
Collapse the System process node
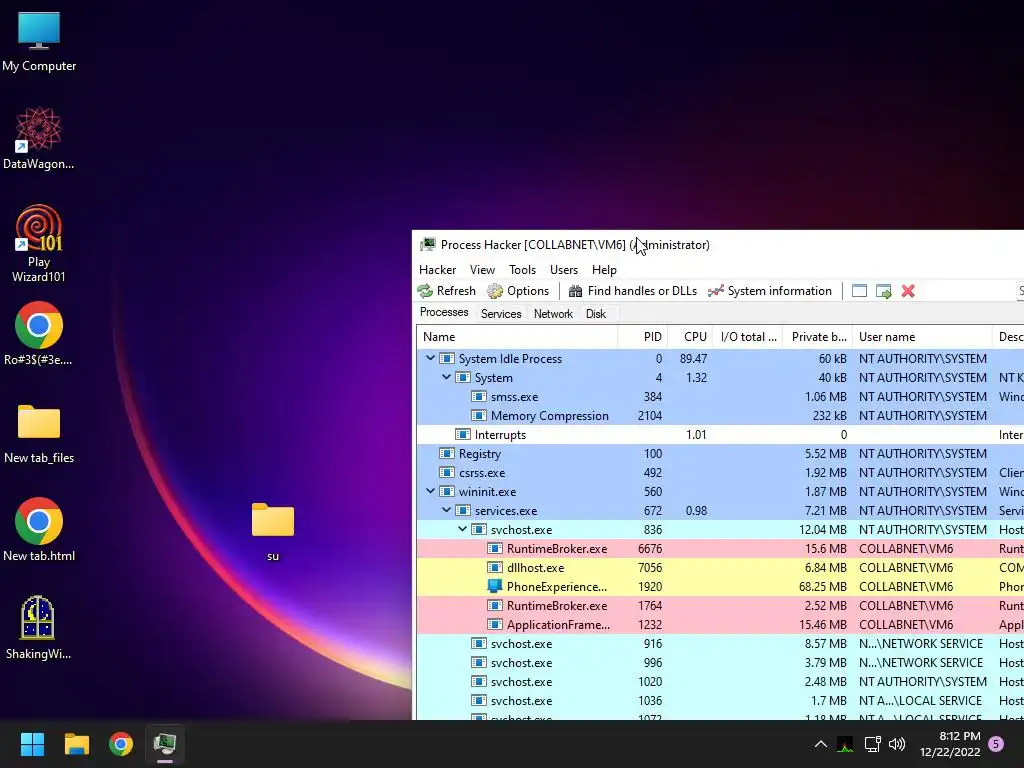point(447,377)
